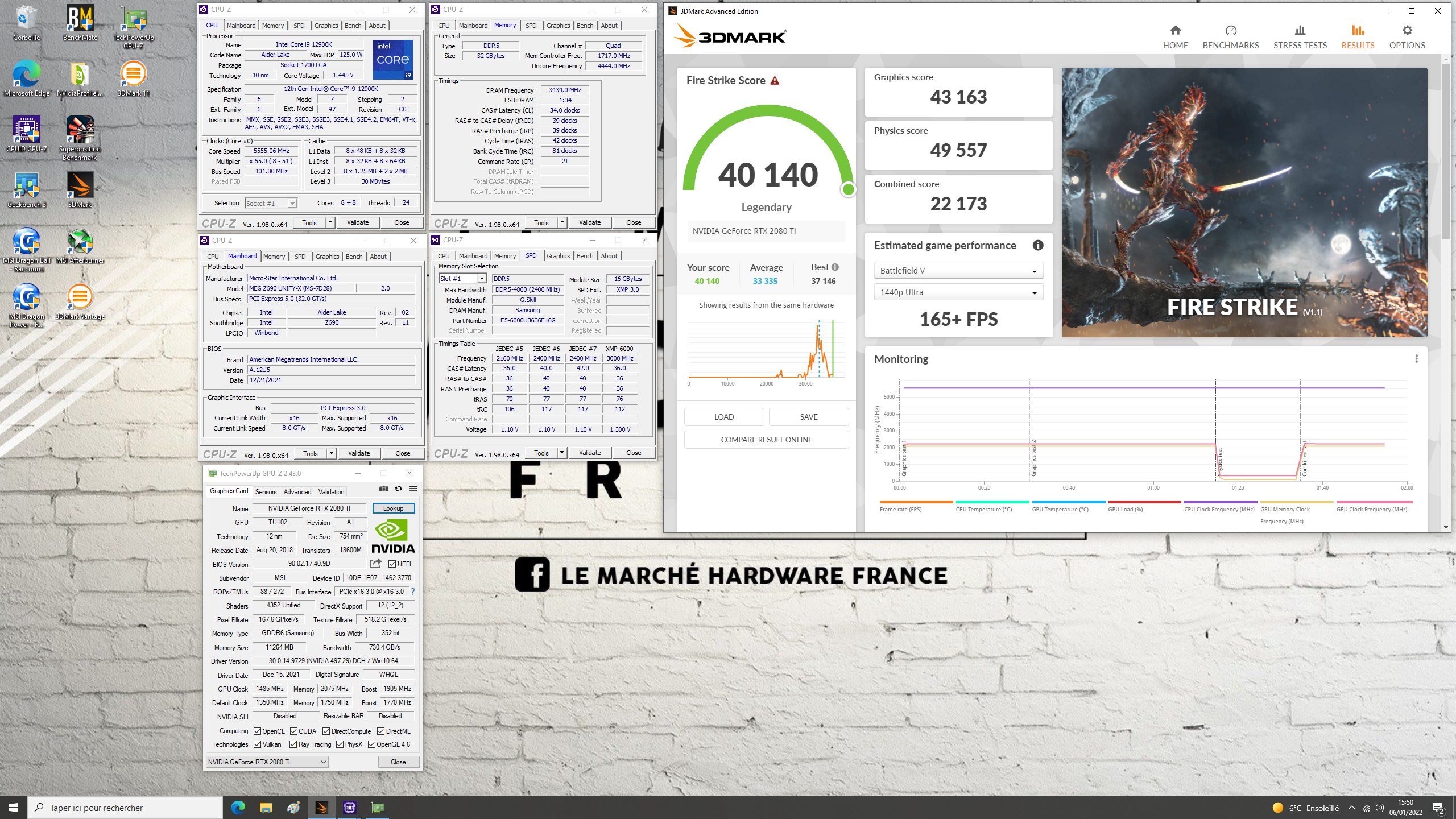
Task: Open Slot #1 dropdown in SPD window
Action: tap(462, 279)
